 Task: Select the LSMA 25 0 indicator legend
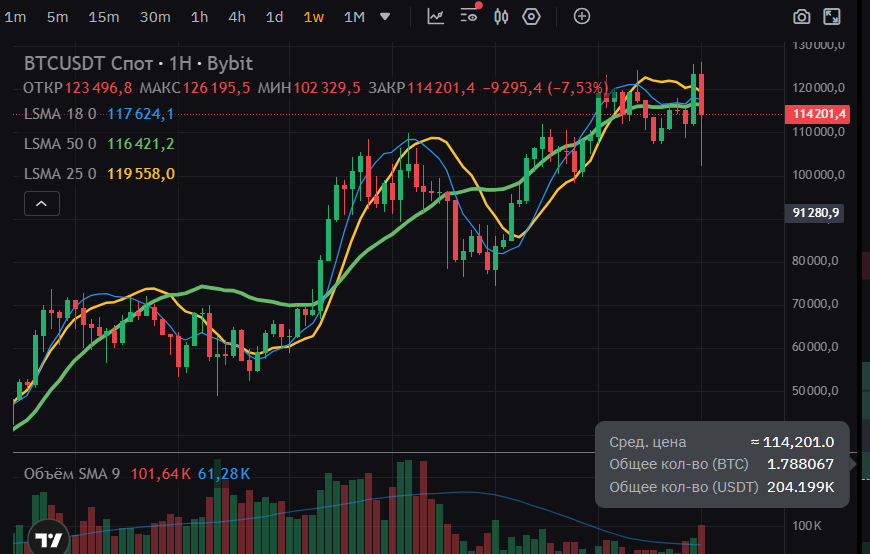pos(60,174)
